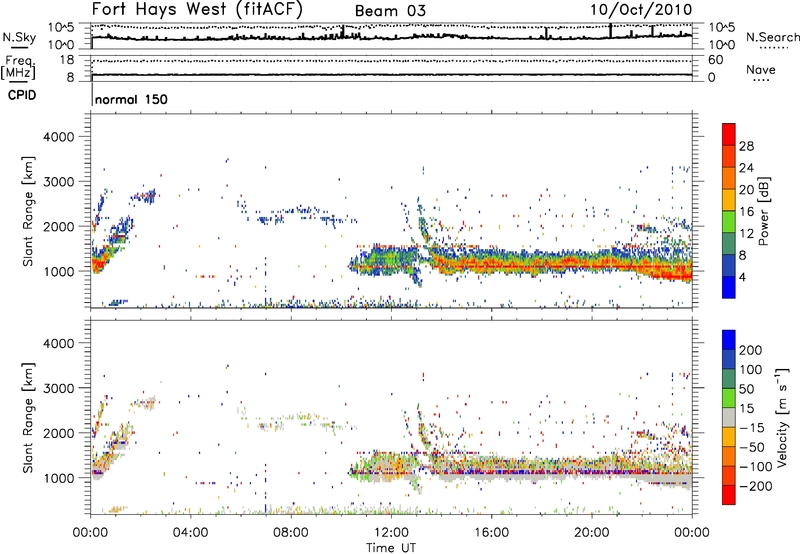Click the '4' Power colorbar tick label
Image resolution: width=800 pixels, height=554 pixels.
tap(743, 277)
